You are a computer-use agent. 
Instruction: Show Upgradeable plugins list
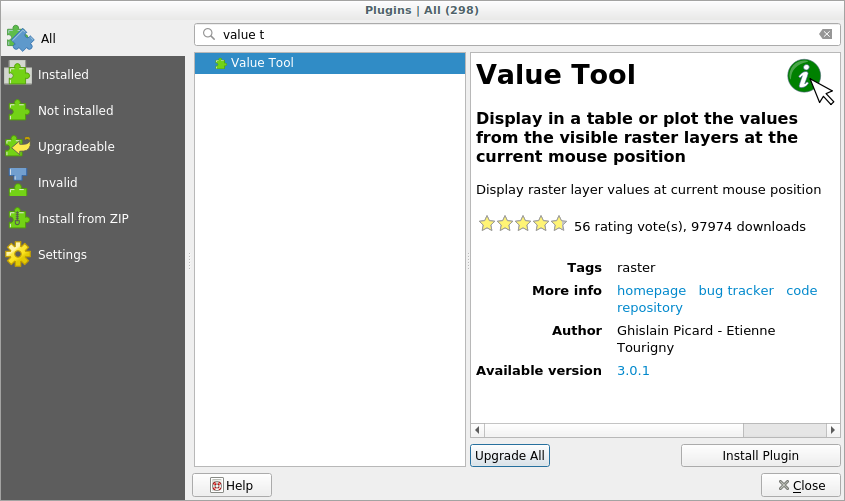[76, 147]
